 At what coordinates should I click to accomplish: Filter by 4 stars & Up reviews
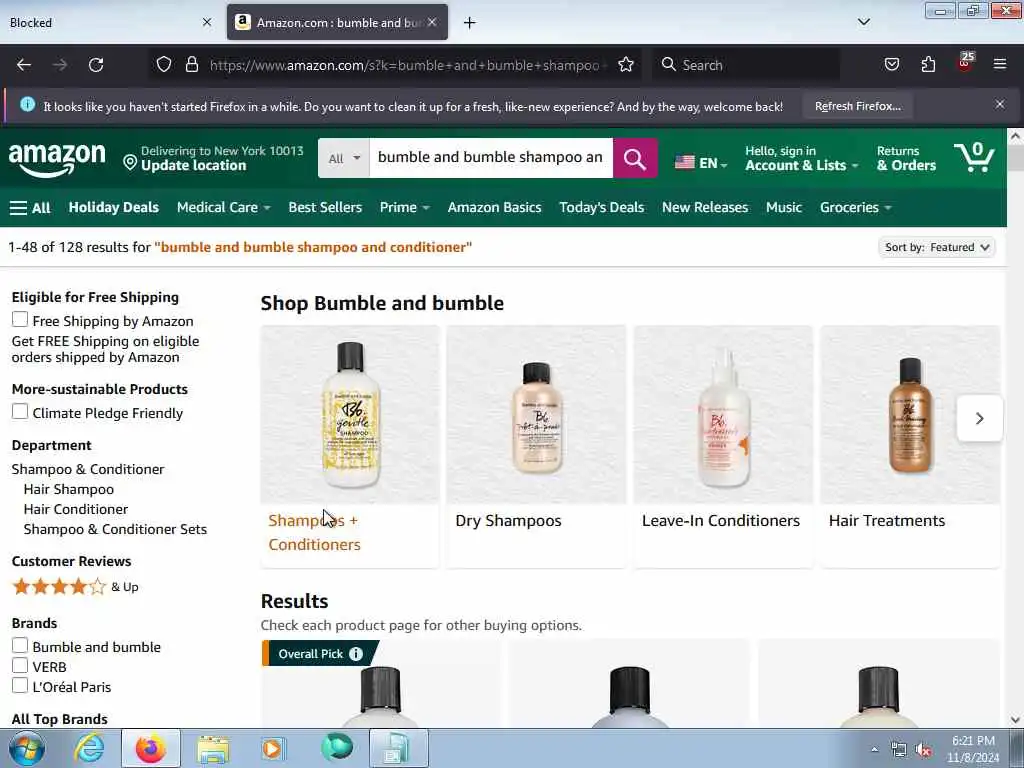[x=76, y=586]
